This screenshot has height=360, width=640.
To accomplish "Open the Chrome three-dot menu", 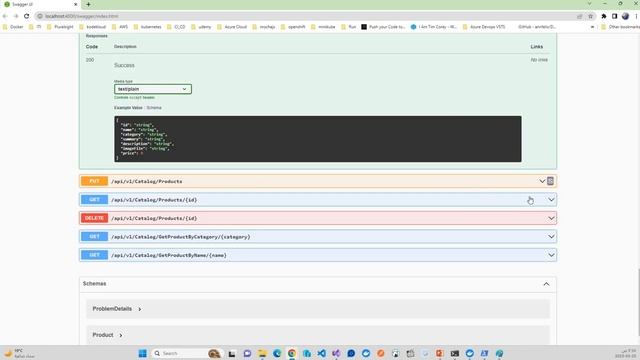I will coord(636,16).
